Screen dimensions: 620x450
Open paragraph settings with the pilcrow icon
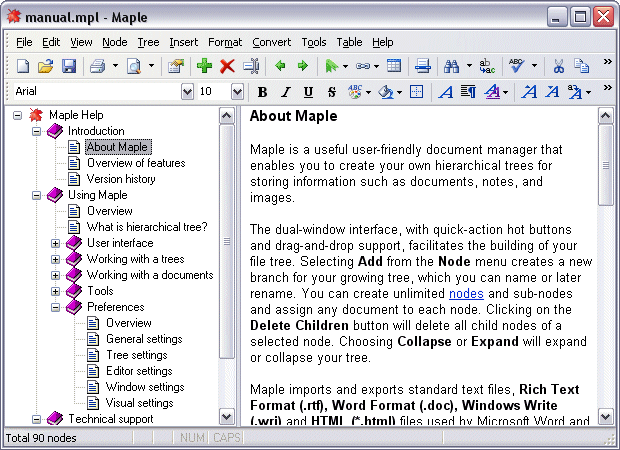468,92
